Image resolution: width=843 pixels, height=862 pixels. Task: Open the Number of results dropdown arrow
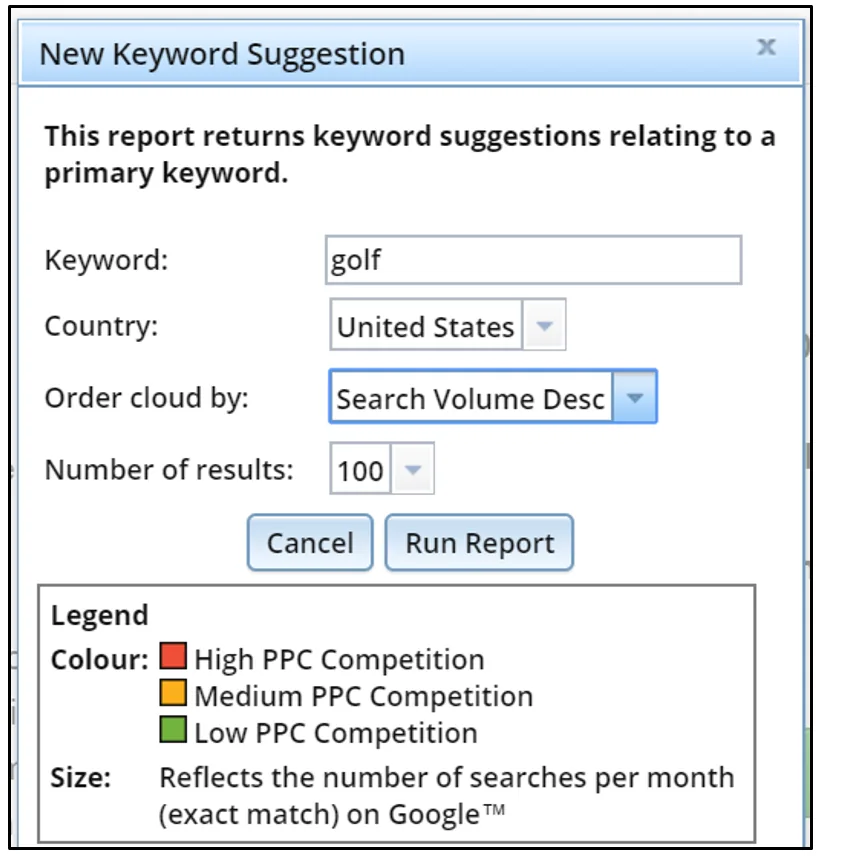click(x=414, y=470)
